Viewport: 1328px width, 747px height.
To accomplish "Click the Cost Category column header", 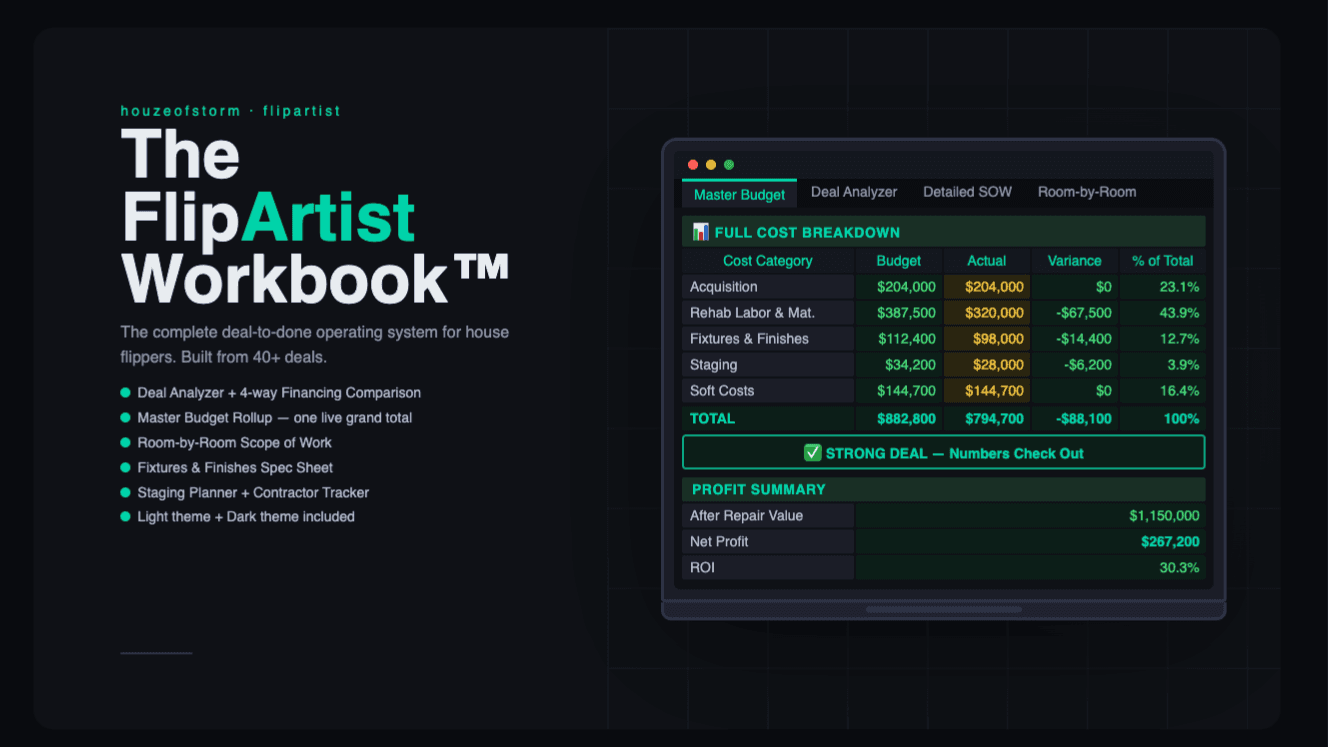I will click(x=768, y=261).
